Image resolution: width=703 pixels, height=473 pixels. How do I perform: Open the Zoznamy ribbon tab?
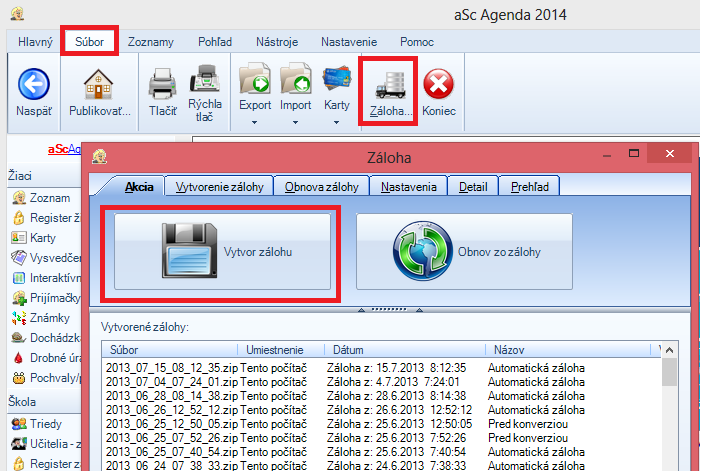[151, 42]
